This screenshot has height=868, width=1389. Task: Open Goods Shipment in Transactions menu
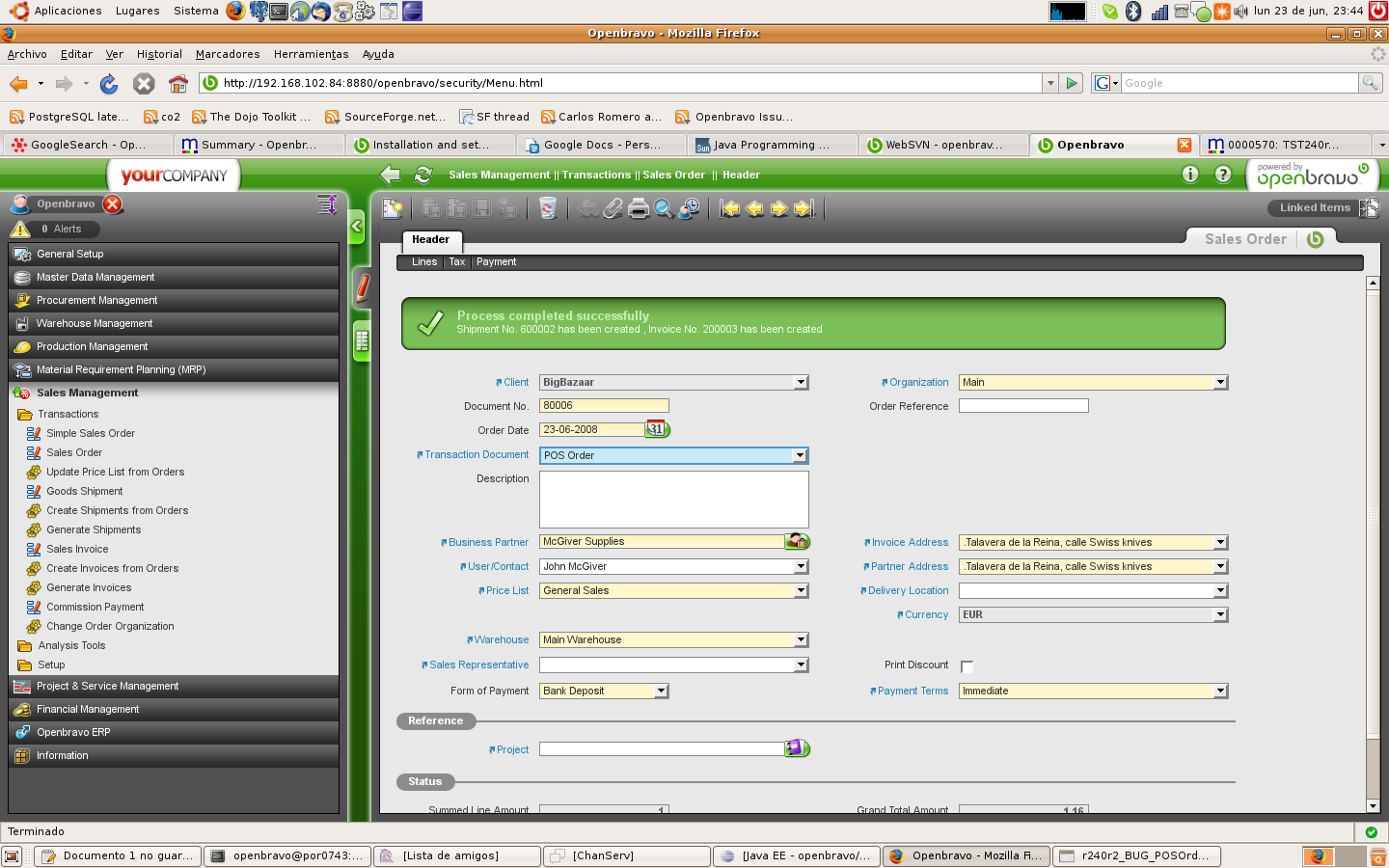(x=85, y=491)
